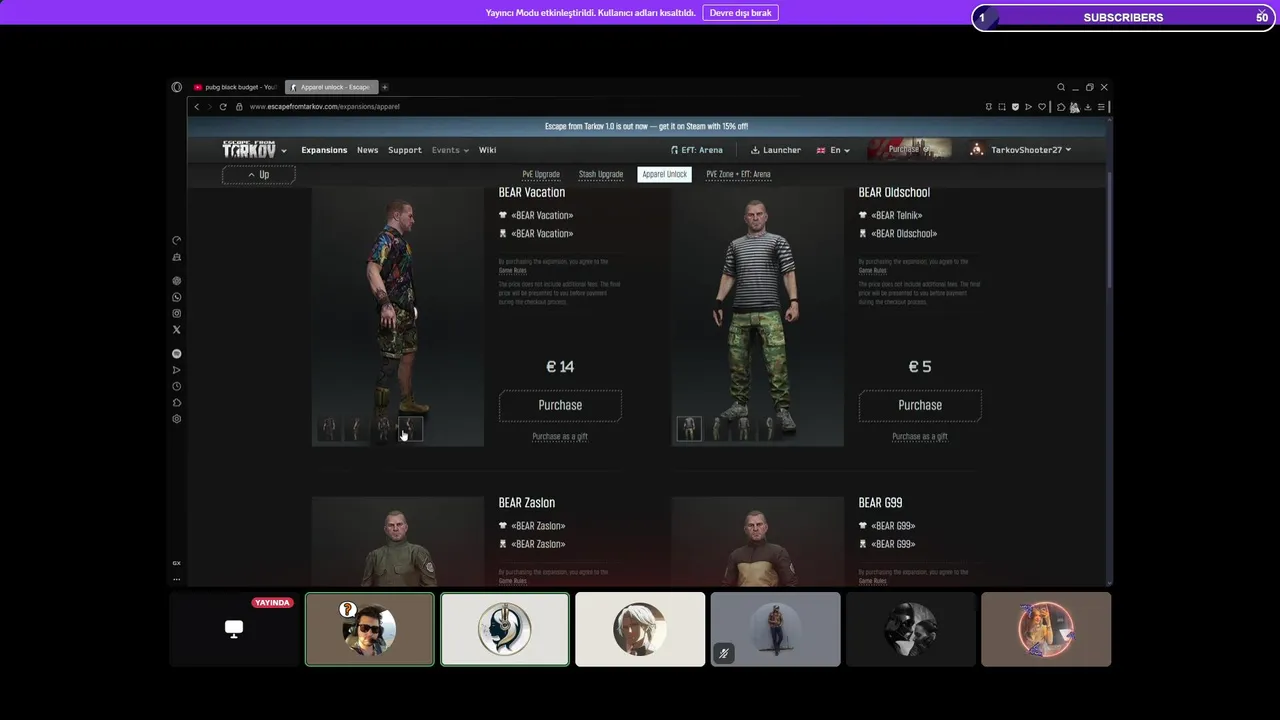The height and width of the screenshot is (720, 1280).
Task: Expand the Events dropdown menu
Action: 450,150
